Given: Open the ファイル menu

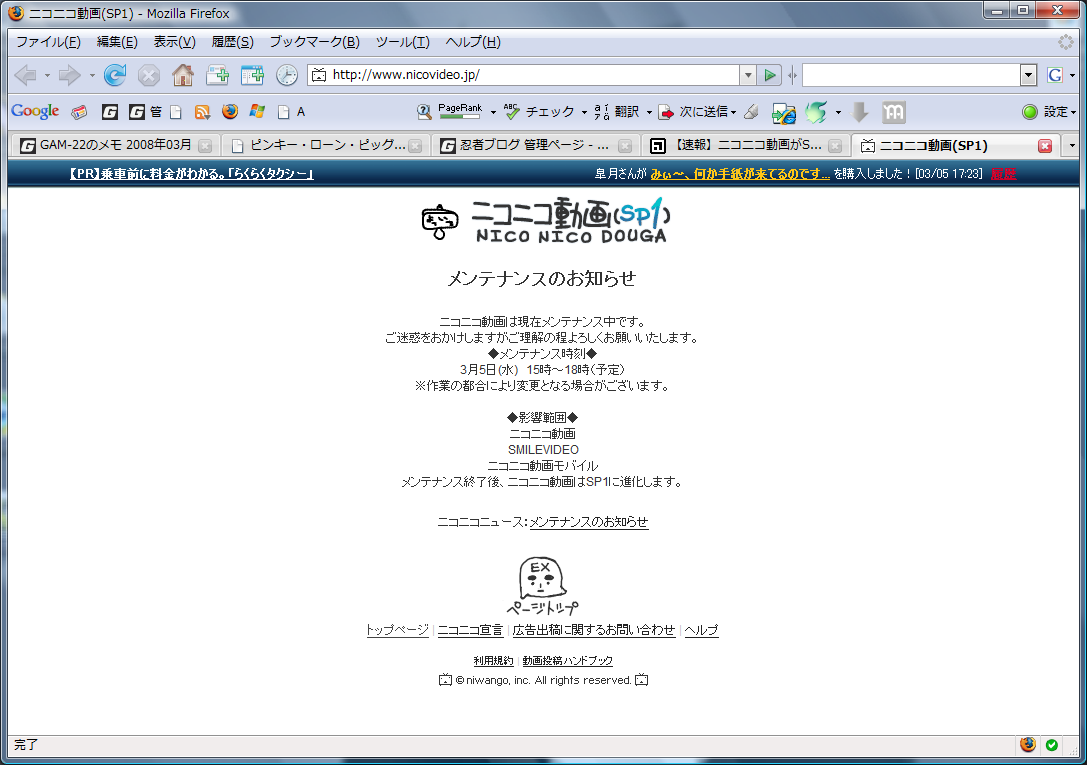Looking at the screenshot, I should click(48, 42).
